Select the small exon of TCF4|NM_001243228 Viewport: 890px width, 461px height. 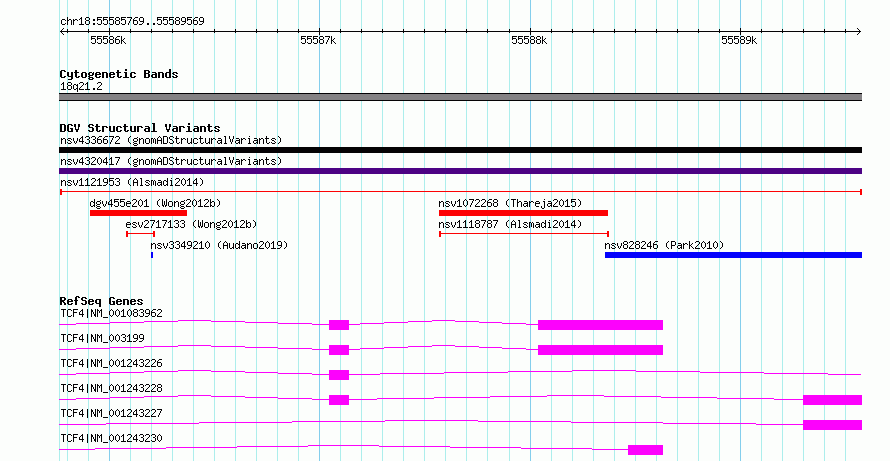pyautogui.click(x=339, y=400)
